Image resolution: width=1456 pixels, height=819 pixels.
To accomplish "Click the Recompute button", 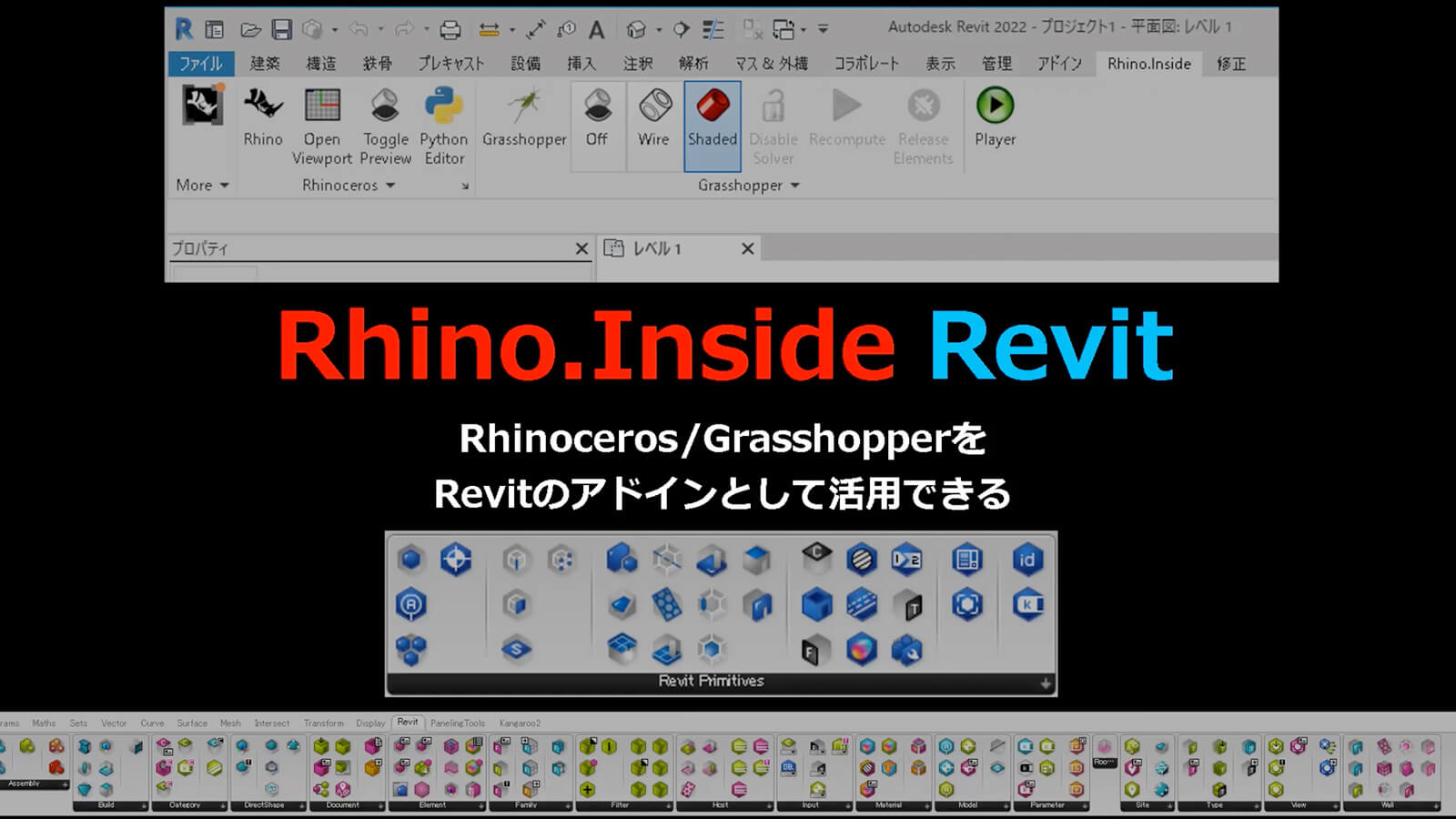I will coord(846,117).
